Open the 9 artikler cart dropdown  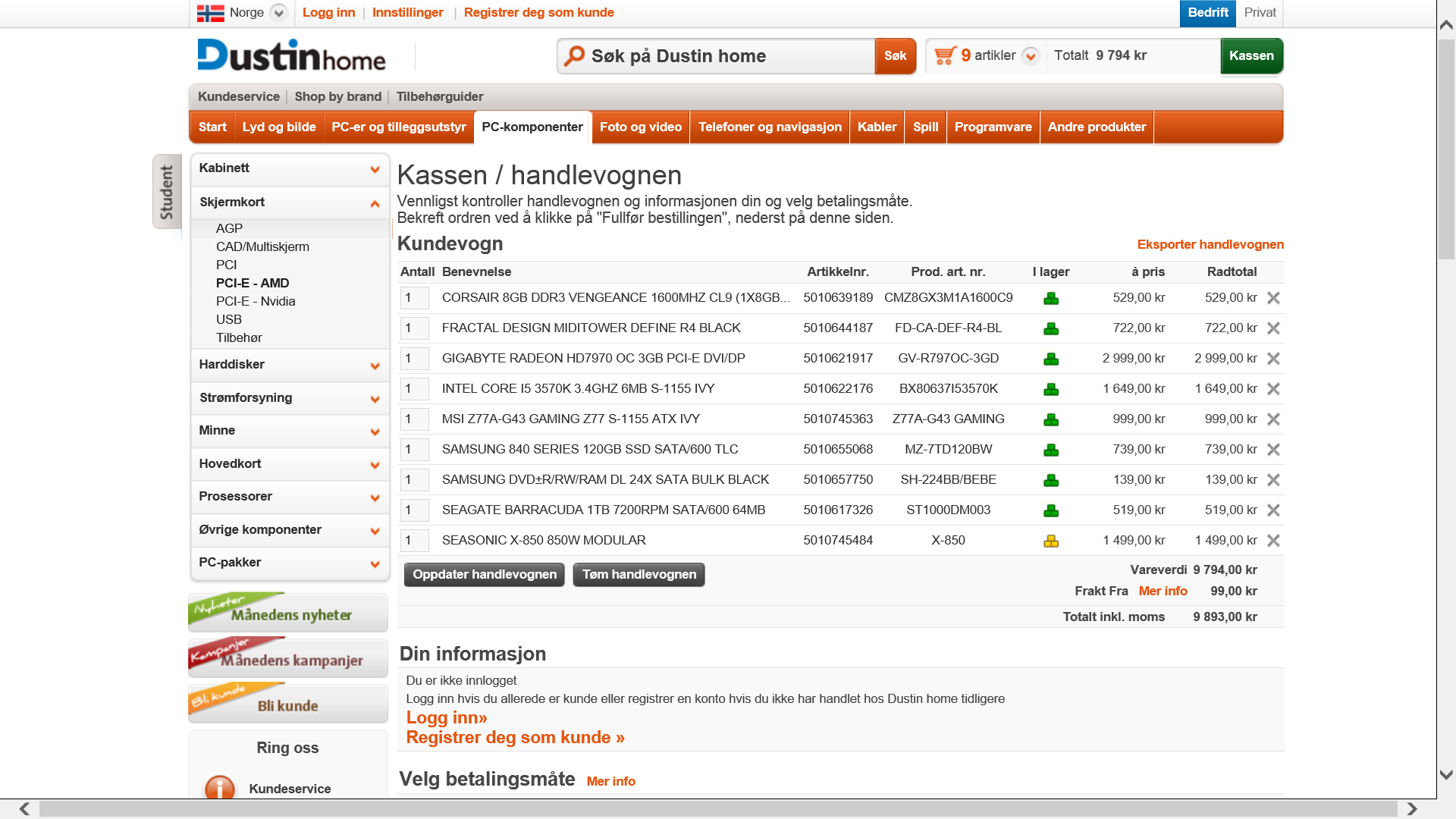pyautogui.click(x=1030, y=56)
